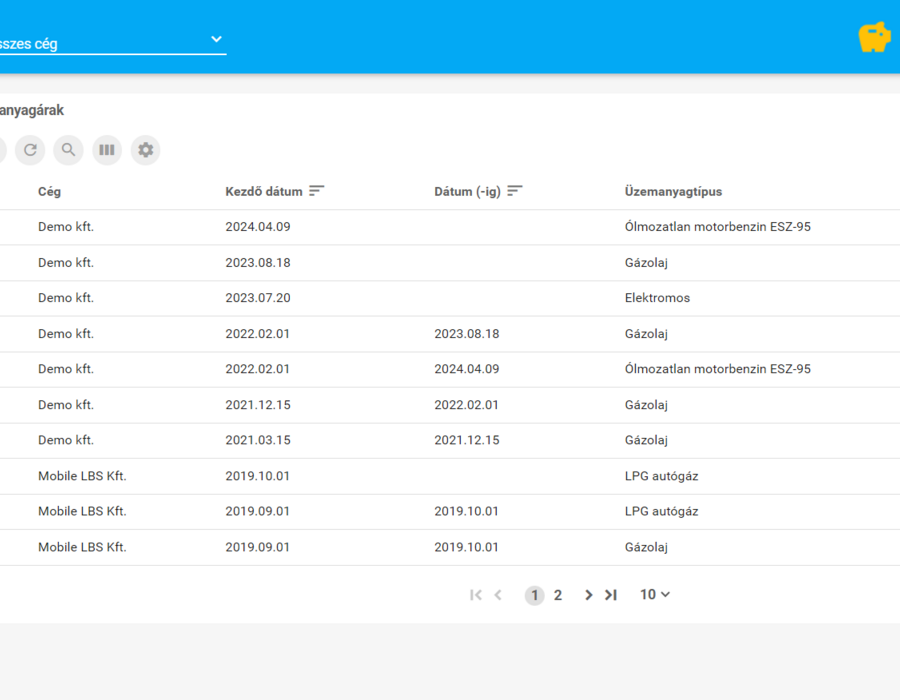The height and width of the screenshot is (700, 900).
Task: Go to previous page arrow
Action: coord(498,595)
